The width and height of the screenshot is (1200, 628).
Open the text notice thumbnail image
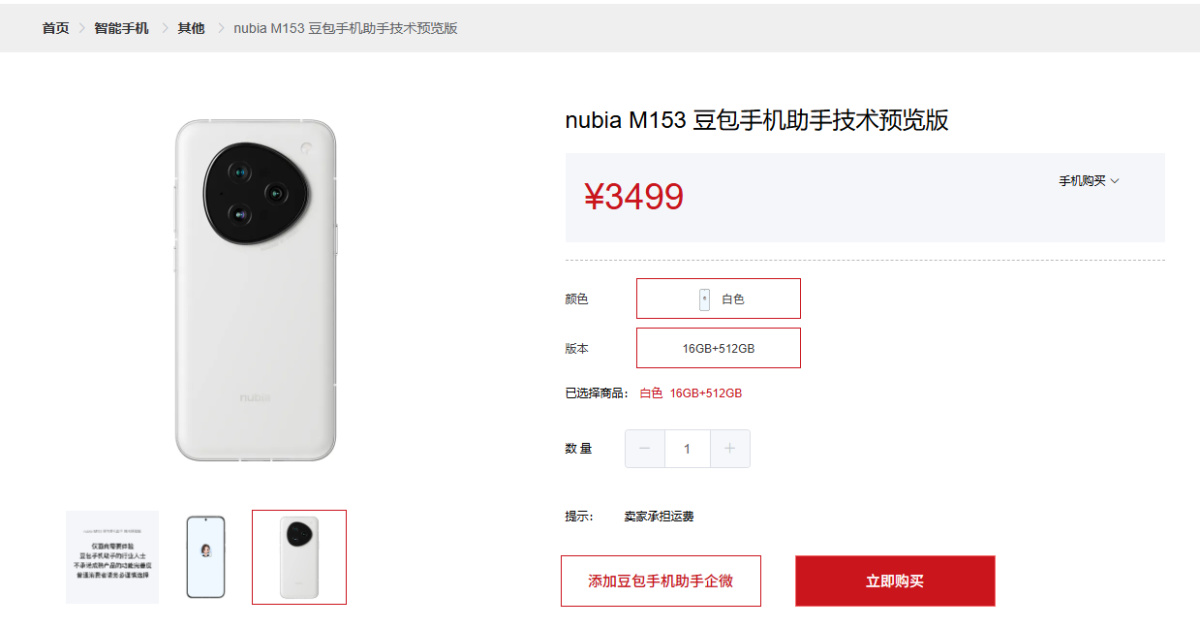[113, 557]
